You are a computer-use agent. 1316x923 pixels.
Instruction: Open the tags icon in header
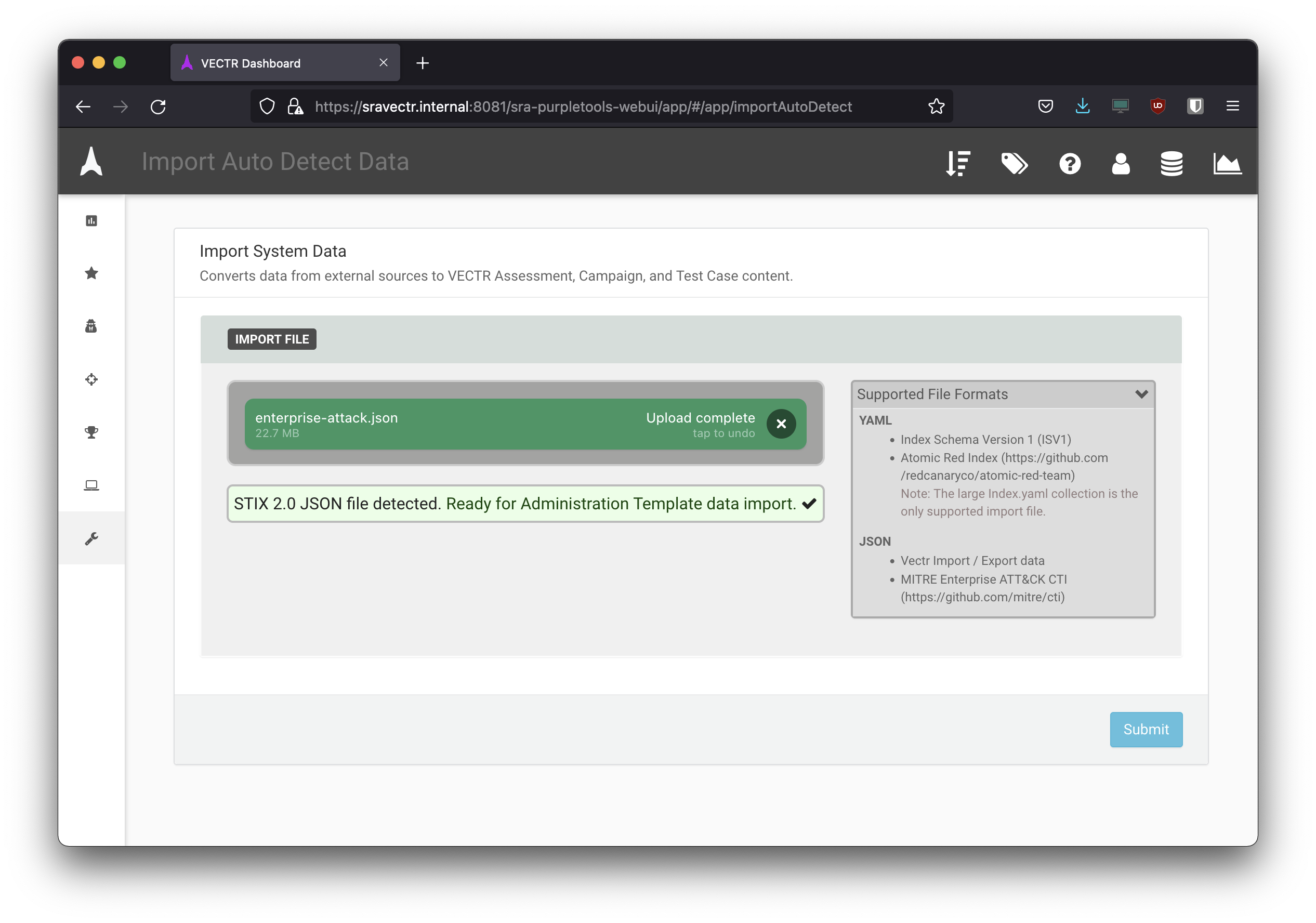[x=1014, y=163]
